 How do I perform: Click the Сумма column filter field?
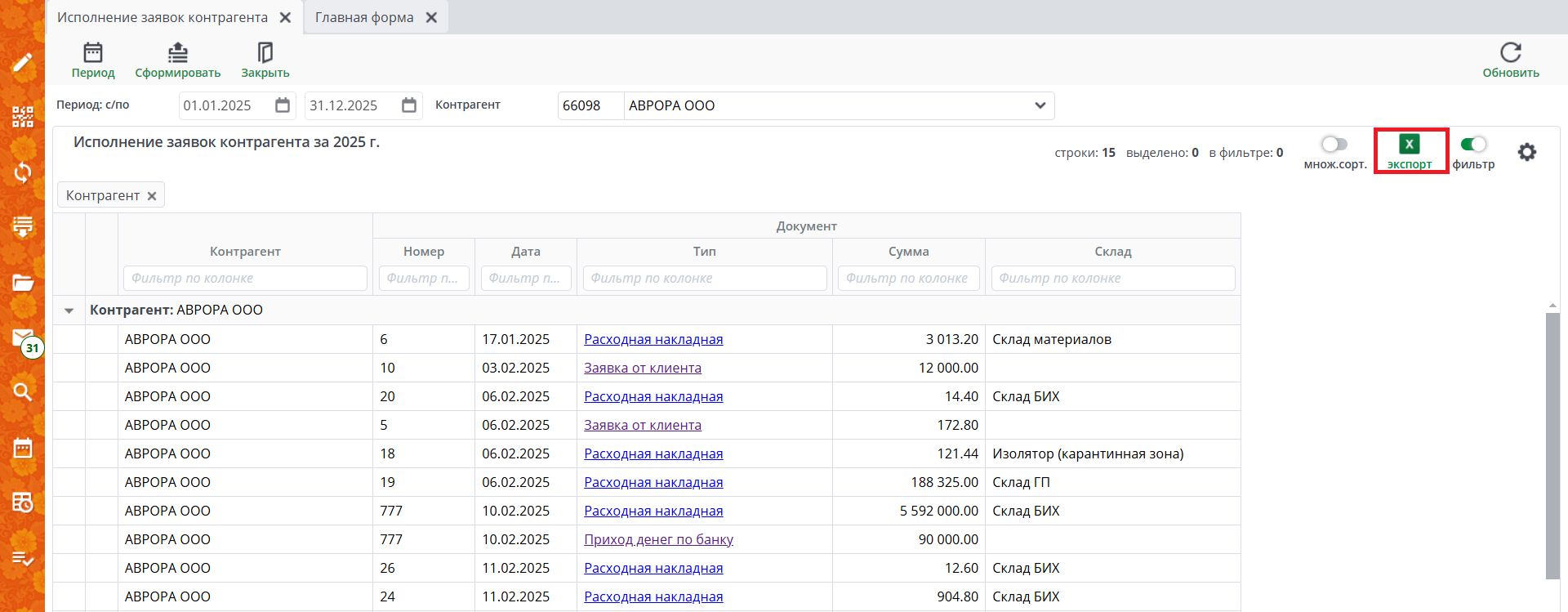(908, 278)
